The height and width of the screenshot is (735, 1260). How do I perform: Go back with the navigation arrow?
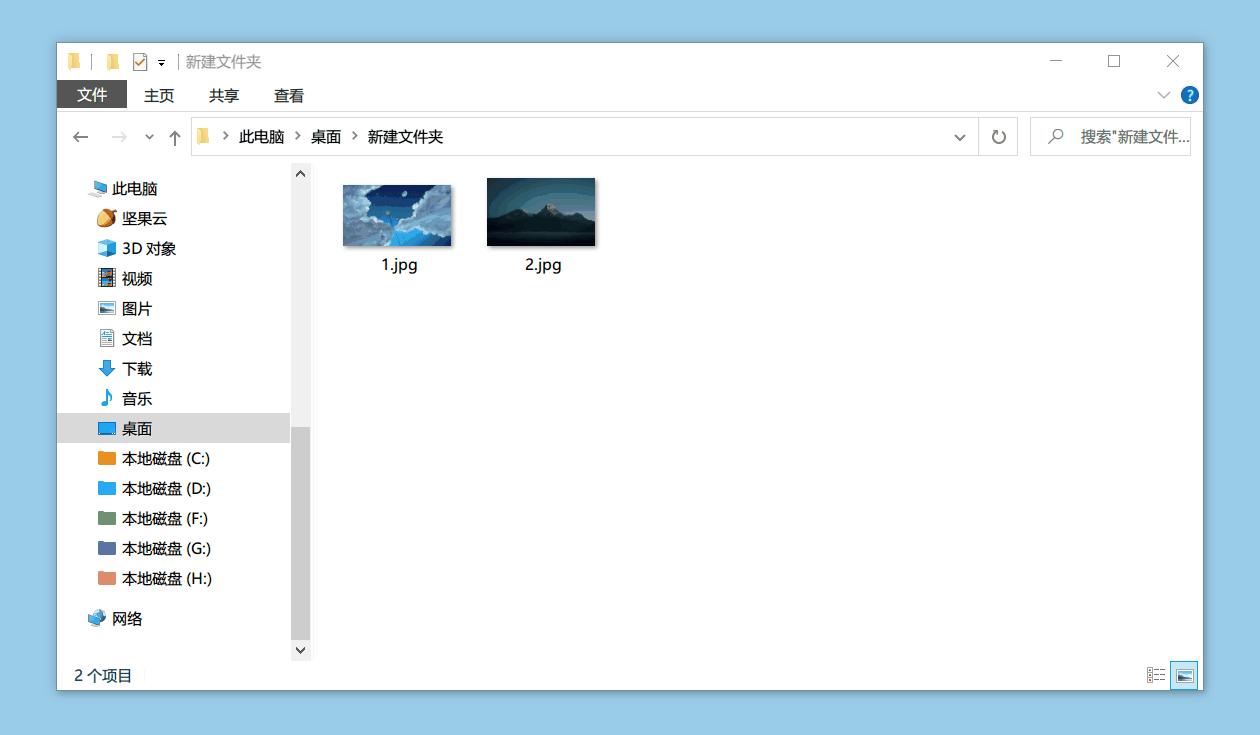(x=81, y=136)
